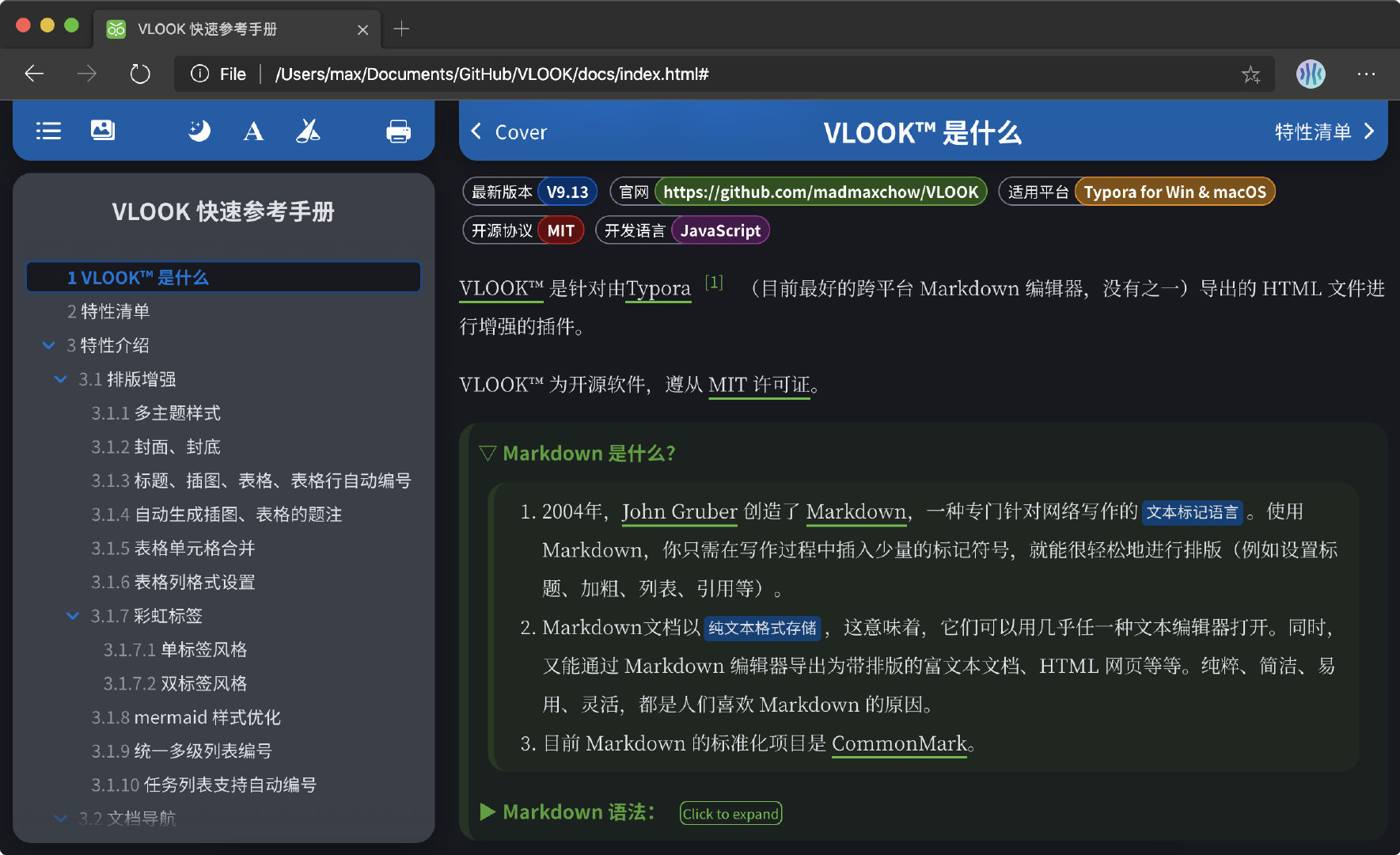The width and height of the screenshot is (1400, 855).
Task: Toggle dark mode moon icon
Action: pos(199,131)
